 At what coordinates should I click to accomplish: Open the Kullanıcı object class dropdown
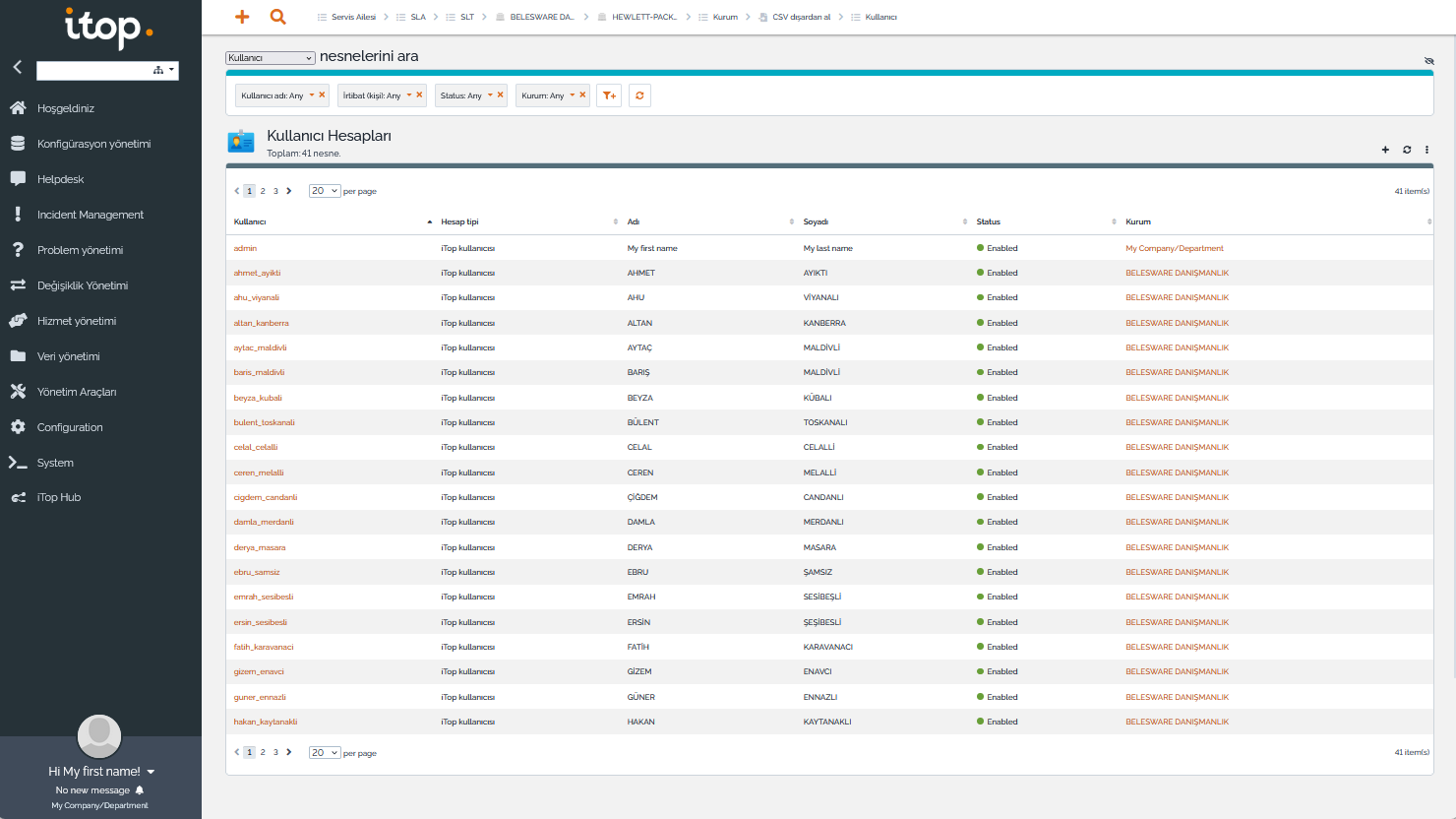coord(270,58)
